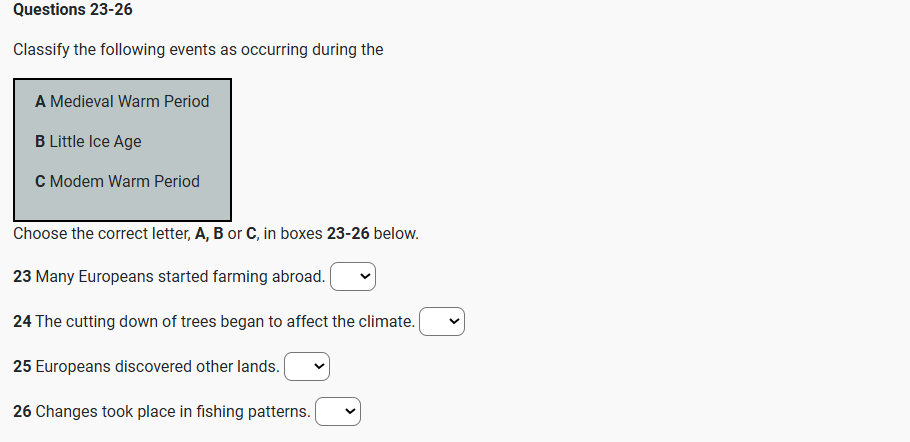This screenshot has width=910, height=442.
Task: Click the bold letter A in options box
Action: click(40, 101)
